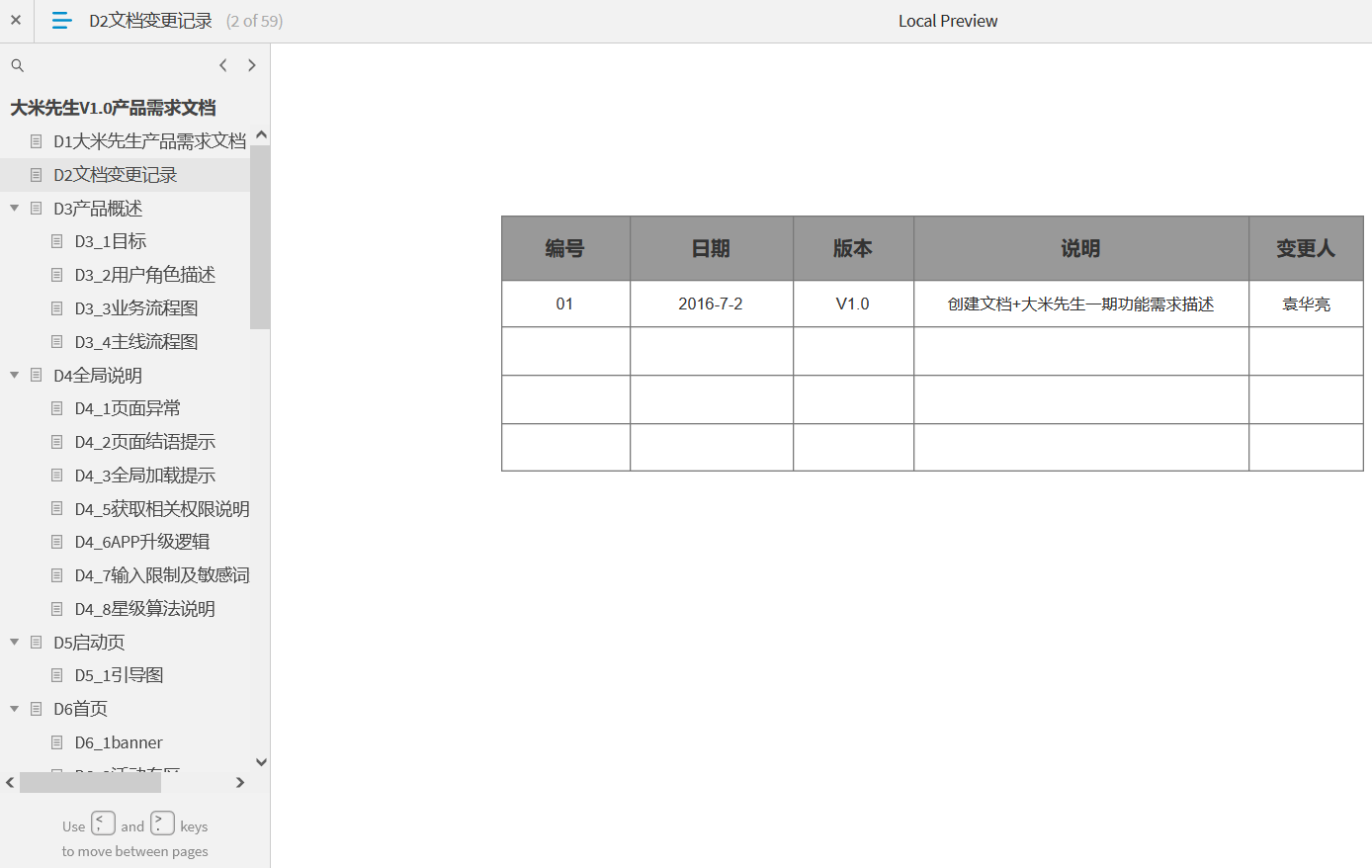The width and height of the screenshot is (1372, 868).
Task: Collapse the D6首页 tree node
Action: tap(15, 709)
